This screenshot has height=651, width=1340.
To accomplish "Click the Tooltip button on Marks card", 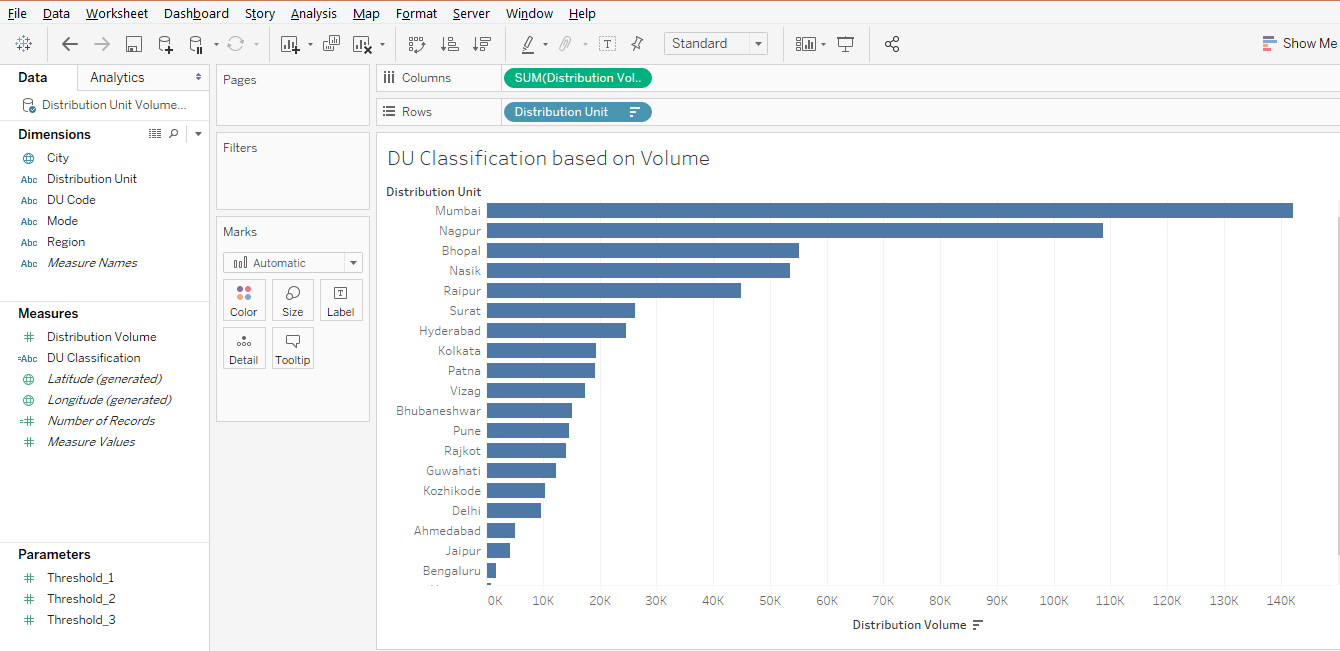I will click(292, 348).
